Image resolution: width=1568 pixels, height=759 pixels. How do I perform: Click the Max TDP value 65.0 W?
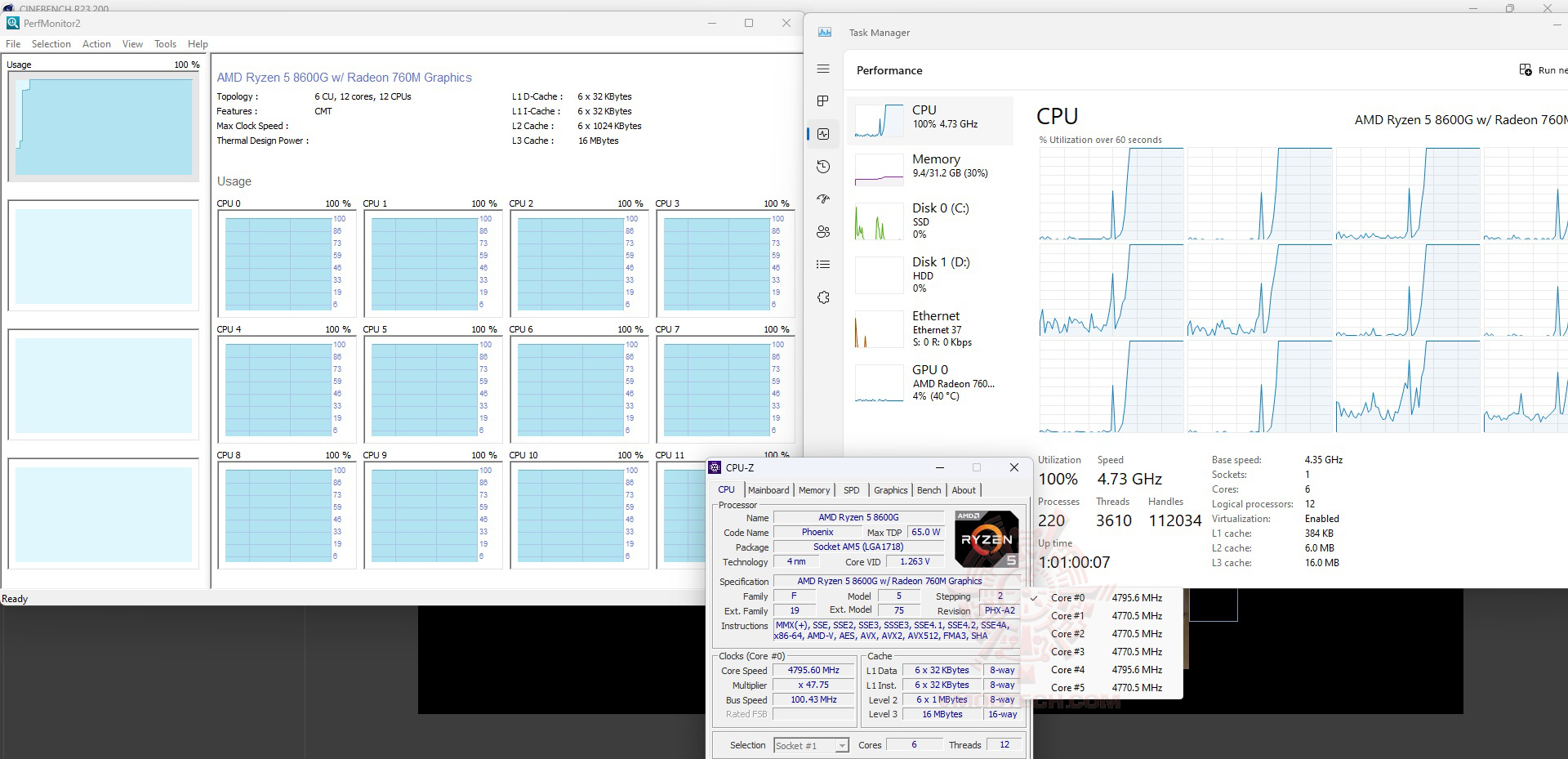pos(926,532)
